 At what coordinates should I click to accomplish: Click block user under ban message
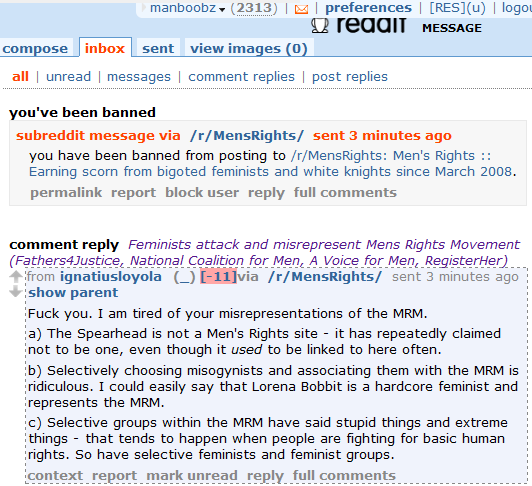[202, 193]
